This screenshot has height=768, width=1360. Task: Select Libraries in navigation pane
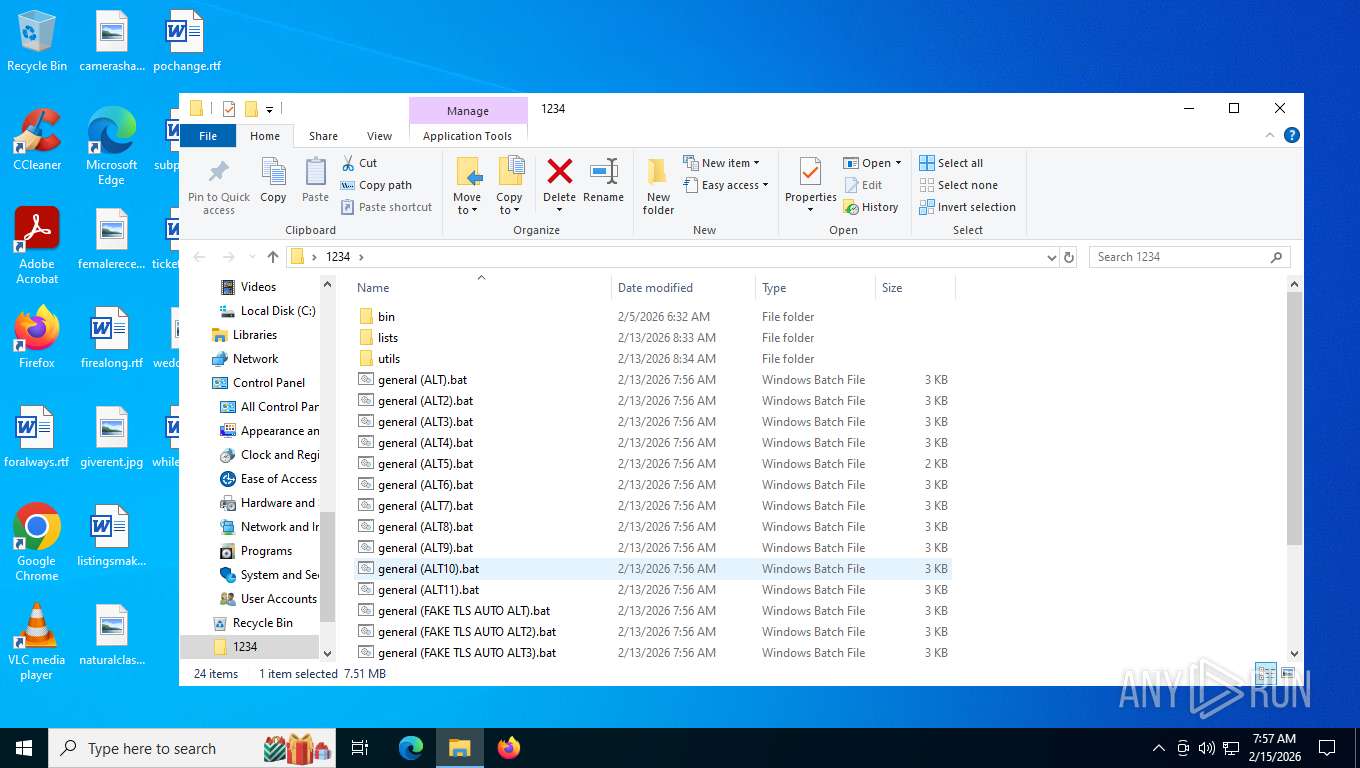(x=255, y=335)
